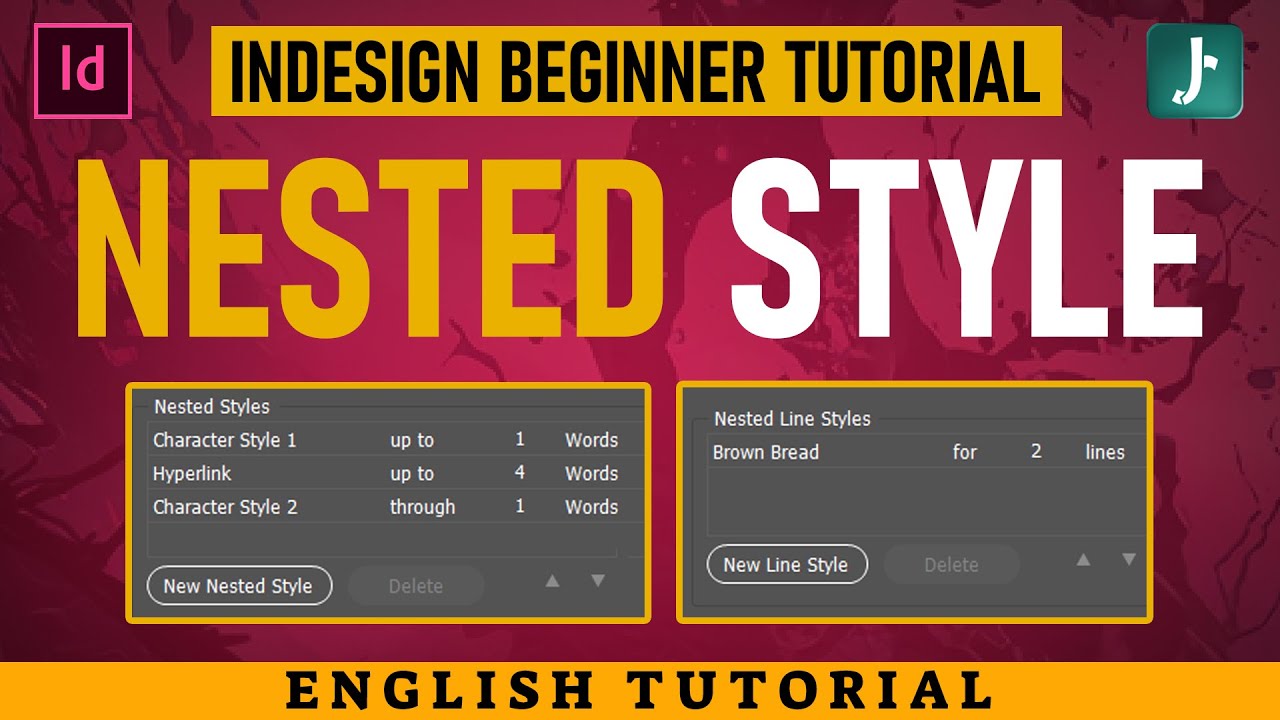Click 'Words' in the Character Style 2 row
Viewport: 1280px width, 720px height.
pyautogui.click(x=591, y=507)
